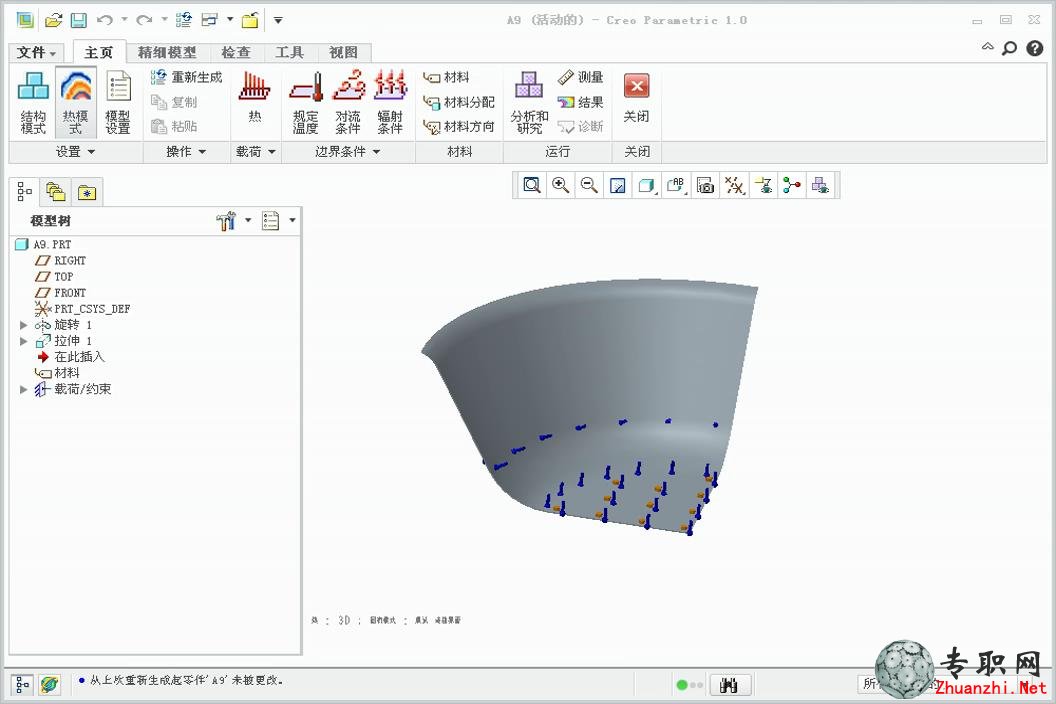The height and width of the screenshot is (704, 1056).
Task: Click Repaint icon in graphics toolbar
Action: 618,185
